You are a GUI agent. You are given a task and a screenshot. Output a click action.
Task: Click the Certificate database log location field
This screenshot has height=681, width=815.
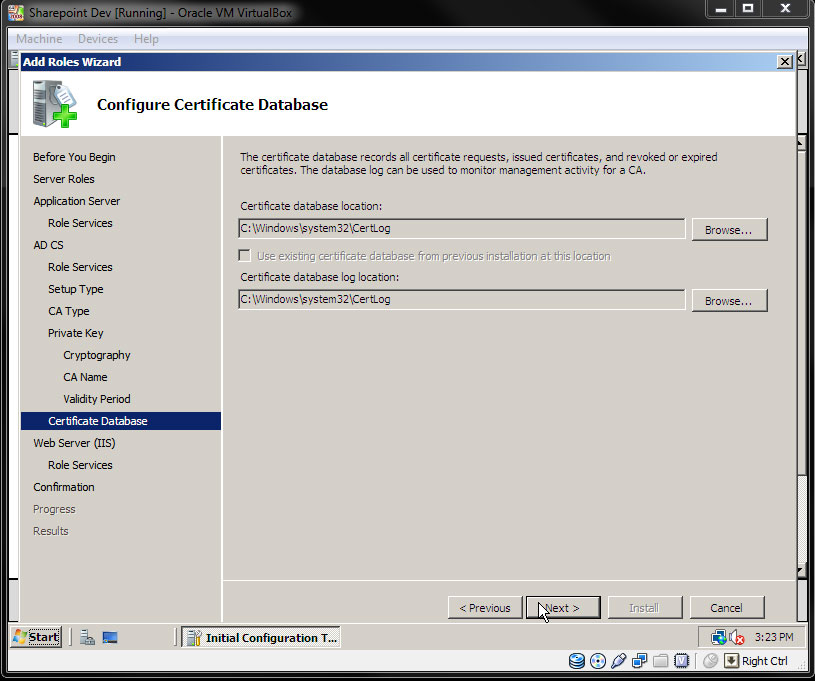[462, 299]
